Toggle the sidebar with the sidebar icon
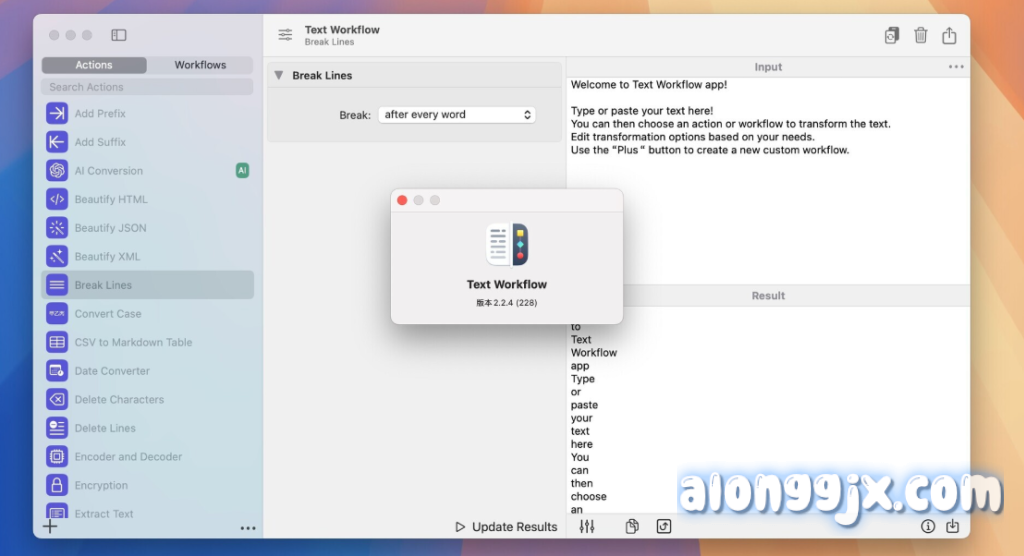 coord(119,35)
